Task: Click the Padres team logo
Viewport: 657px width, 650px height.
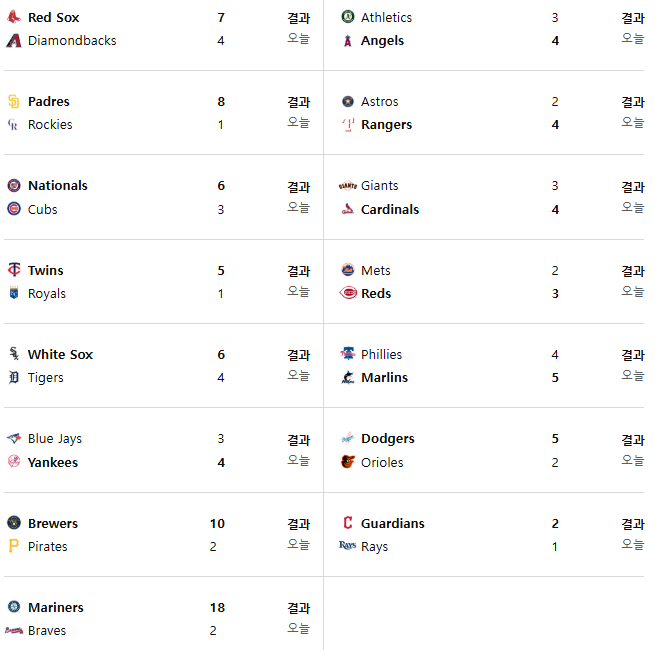Action: 14,101
